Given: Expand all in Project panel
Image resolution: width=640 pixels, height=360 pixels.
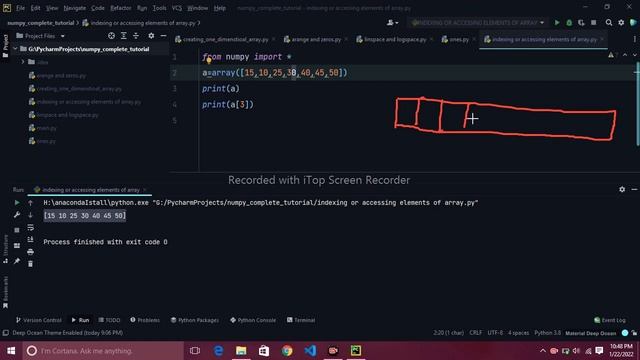Looking at the screenshot, I should (x=124, y=36).
